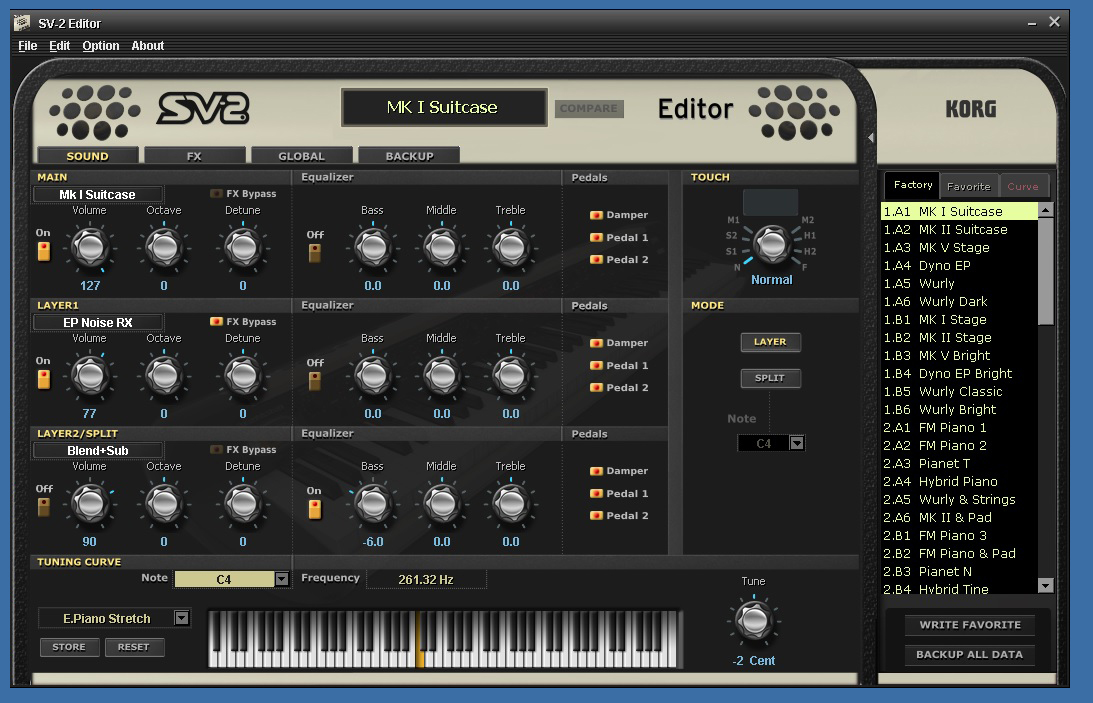1093x703 pixels.
Task: Click the WRITE FAVORITE button
Action: [969, 625]
